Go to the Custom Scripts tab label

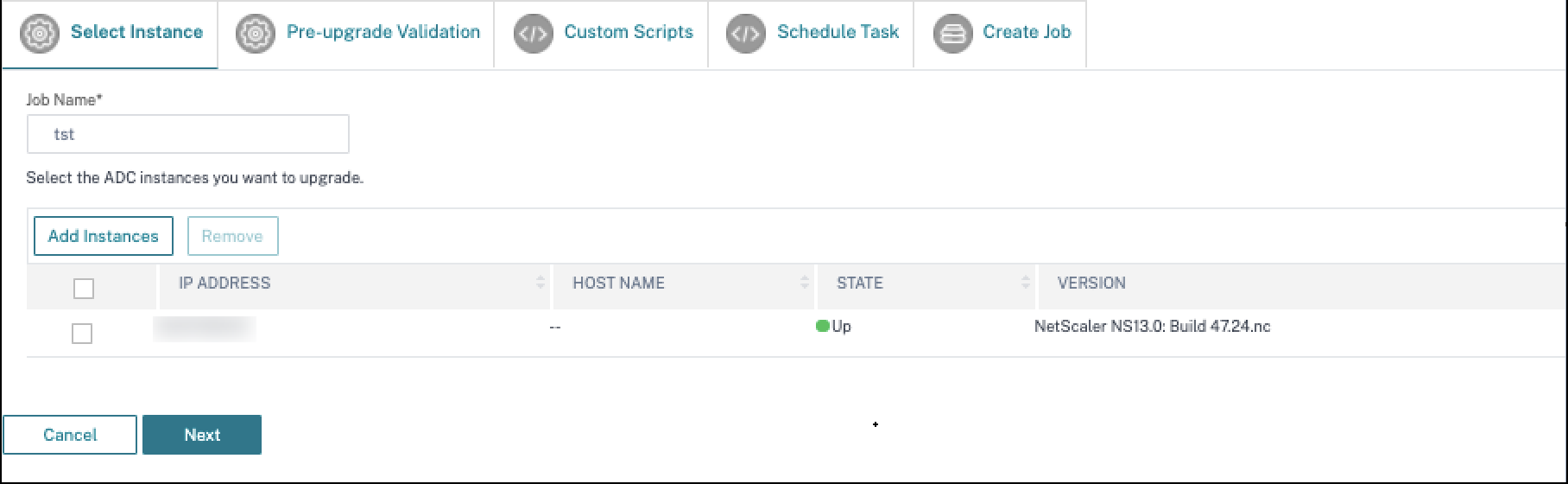629,32
